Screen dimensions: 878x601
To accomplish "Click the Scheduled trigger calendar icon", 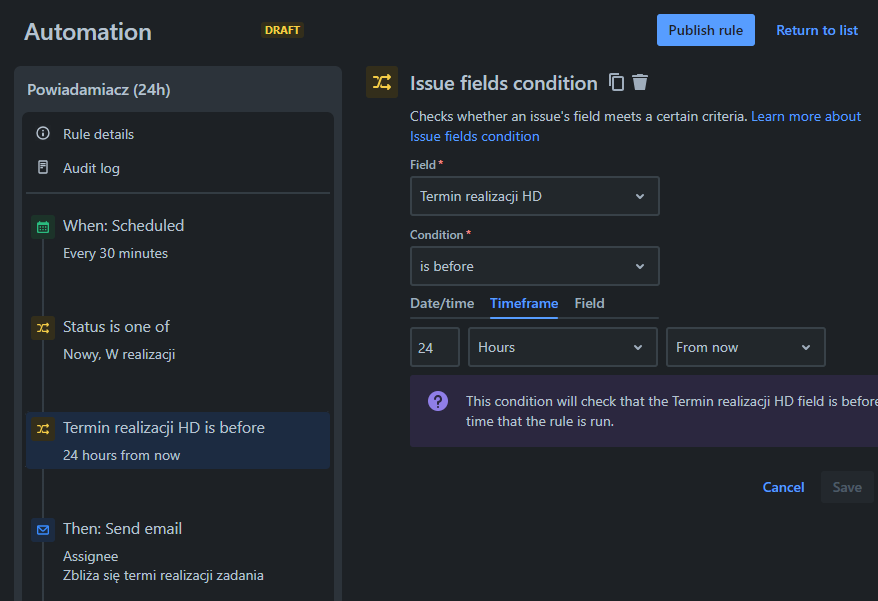I will [x=43, y=227].
